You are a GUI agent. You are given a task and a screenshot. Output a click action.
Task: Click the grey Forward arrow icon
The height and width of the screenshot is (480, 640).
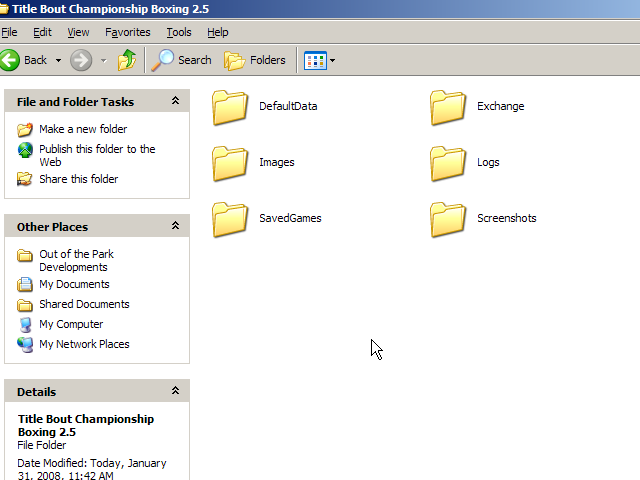pyautogui.click(x=81, y=60)
